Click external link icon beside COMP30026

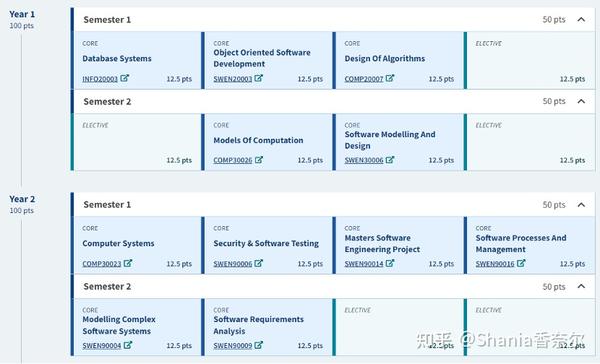pyautogui.click(x=259, y=160)
